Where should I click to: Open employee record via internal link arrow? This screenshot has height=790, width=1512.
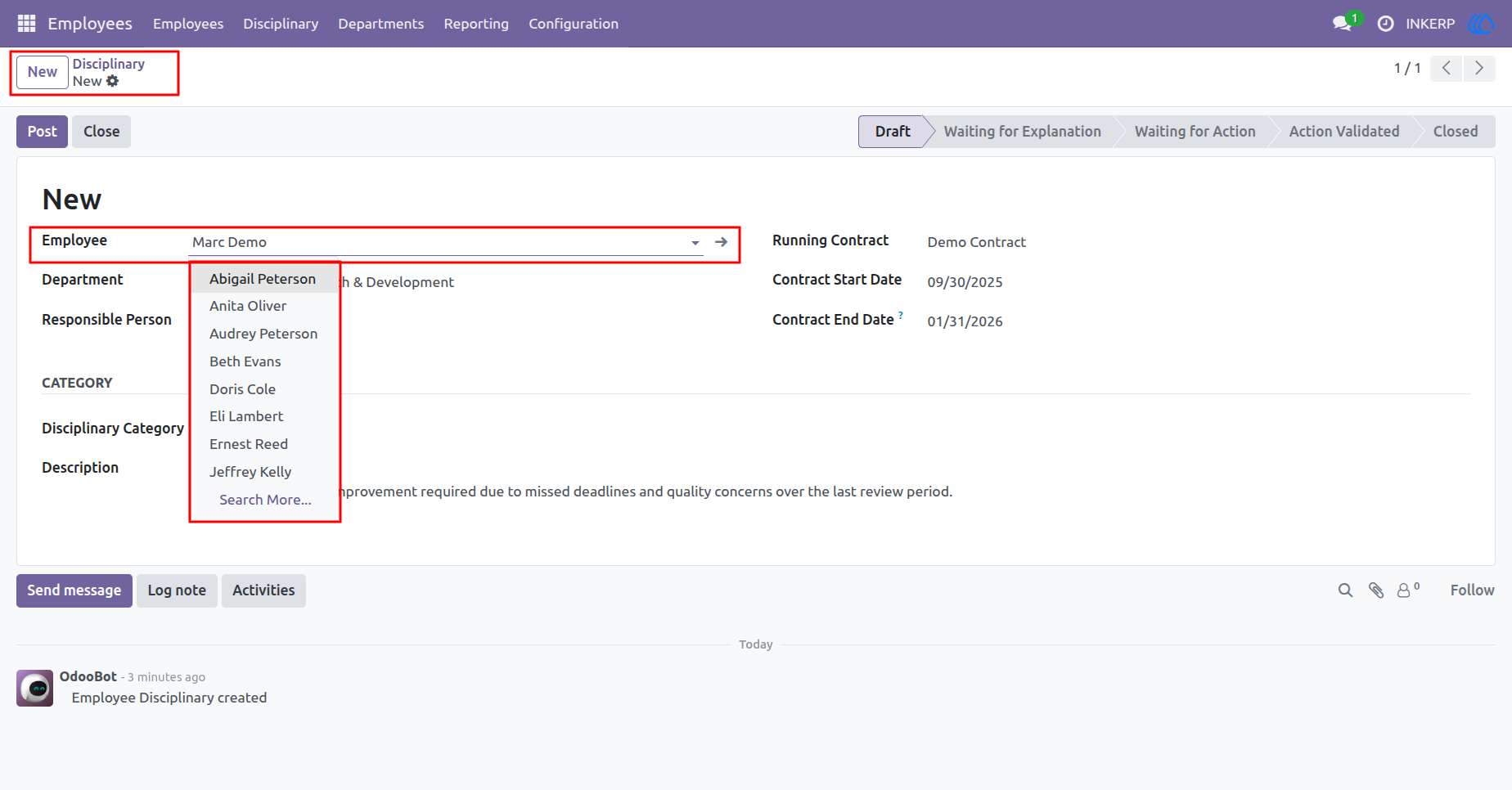pyautogui.click(x=721, y=242)
